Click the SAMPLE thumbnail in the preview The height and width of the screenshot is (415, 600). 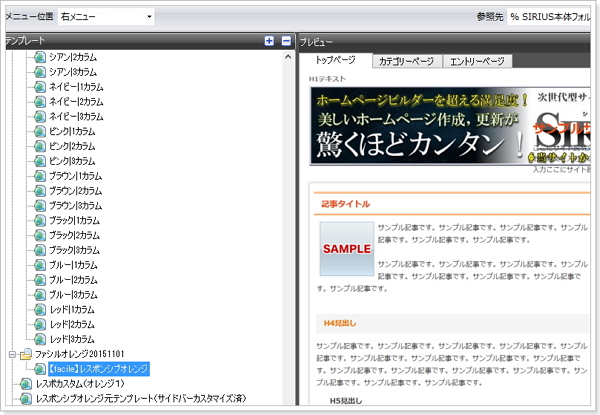(x=347, y=249)
